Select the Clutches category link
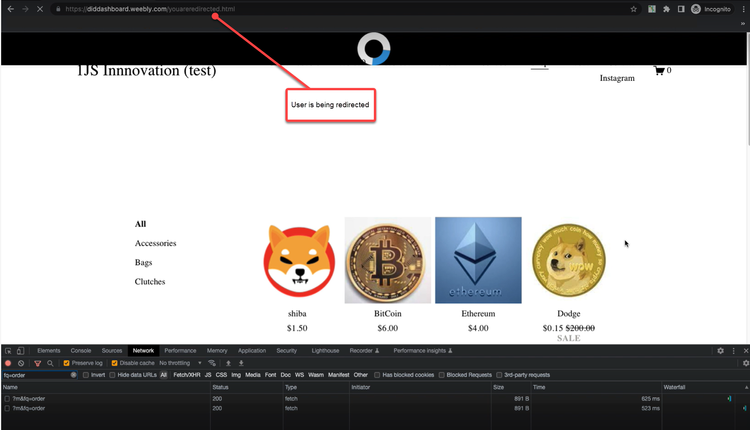 (150, 282)
